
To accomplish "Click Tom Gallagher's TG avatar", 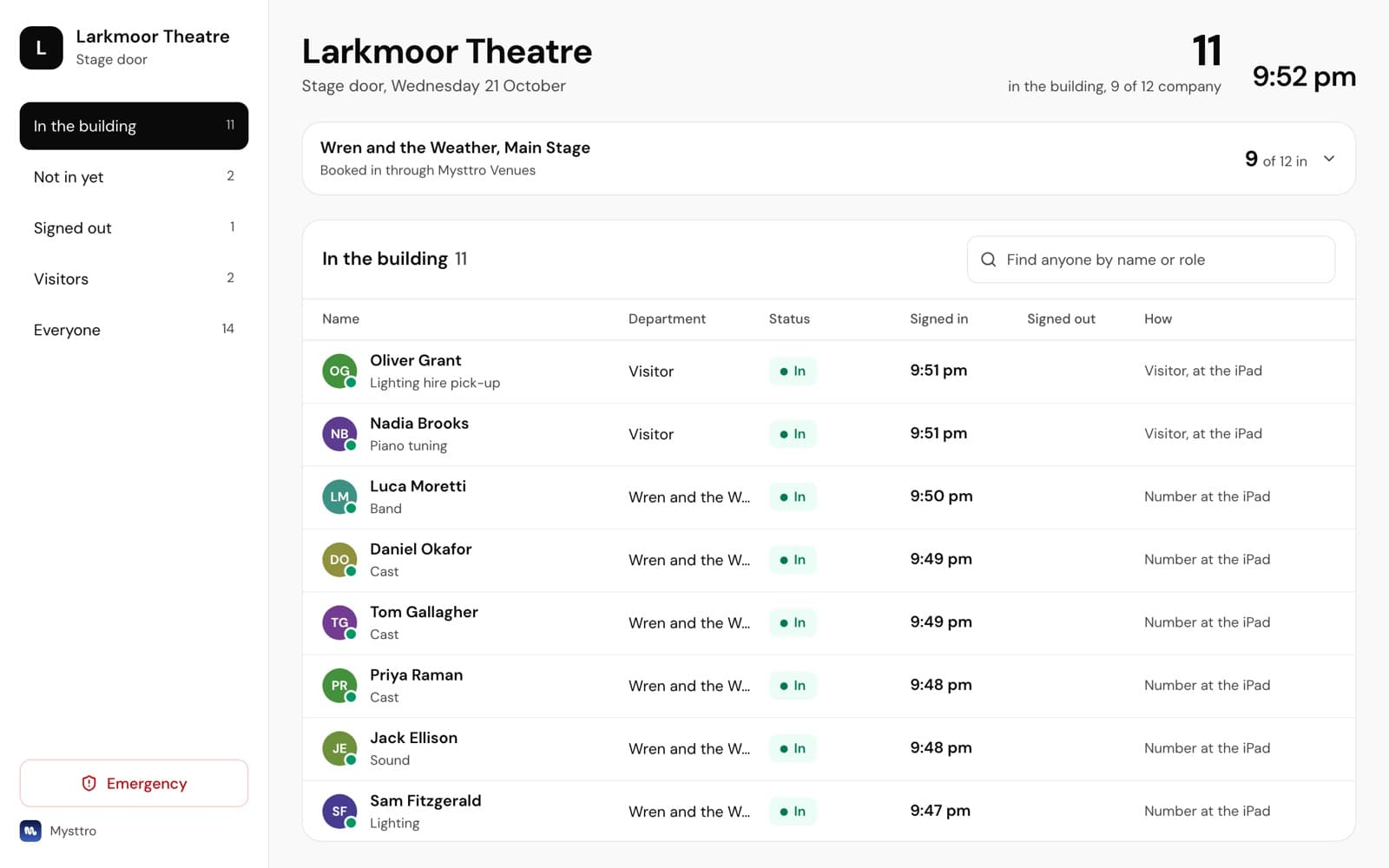I will coord(339,622).
